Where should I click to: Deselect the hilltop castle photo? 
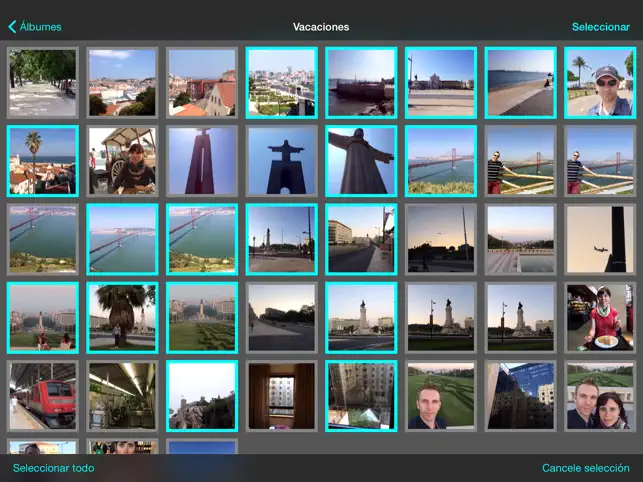201,396
